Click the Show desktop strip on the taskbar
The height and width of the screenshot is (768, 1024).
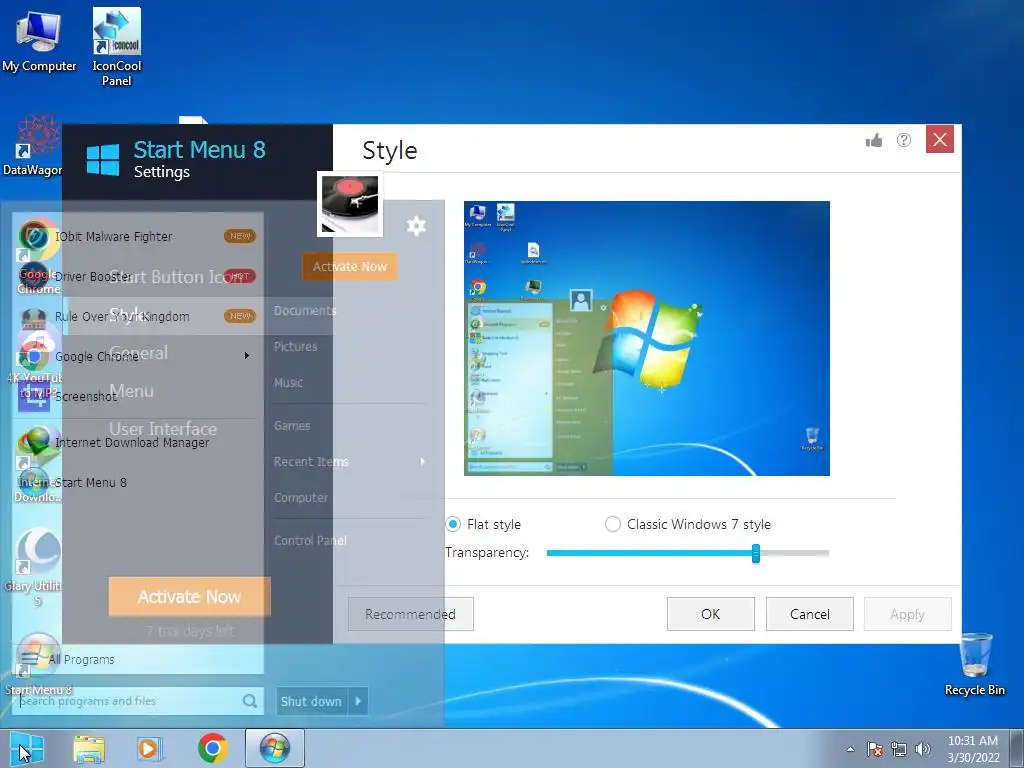[1016, 748]
